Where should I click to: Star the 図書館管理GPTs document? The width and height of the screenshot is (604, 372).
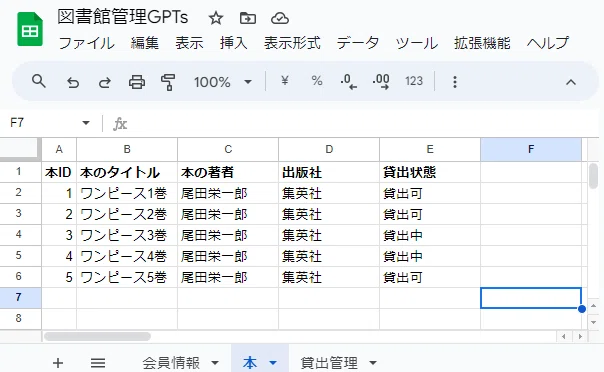tap(216, 18)
